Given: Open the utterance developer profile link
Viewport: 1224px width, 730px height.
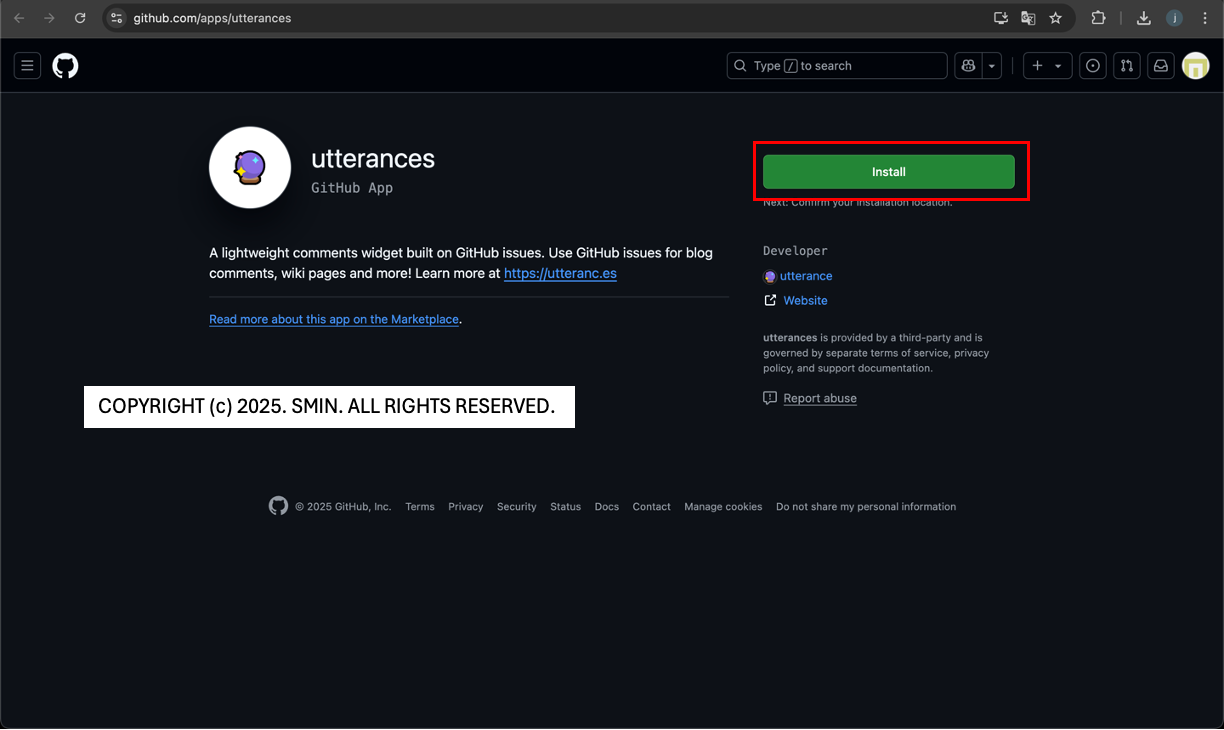Looking at the screenshot, I should pos(806,276).
